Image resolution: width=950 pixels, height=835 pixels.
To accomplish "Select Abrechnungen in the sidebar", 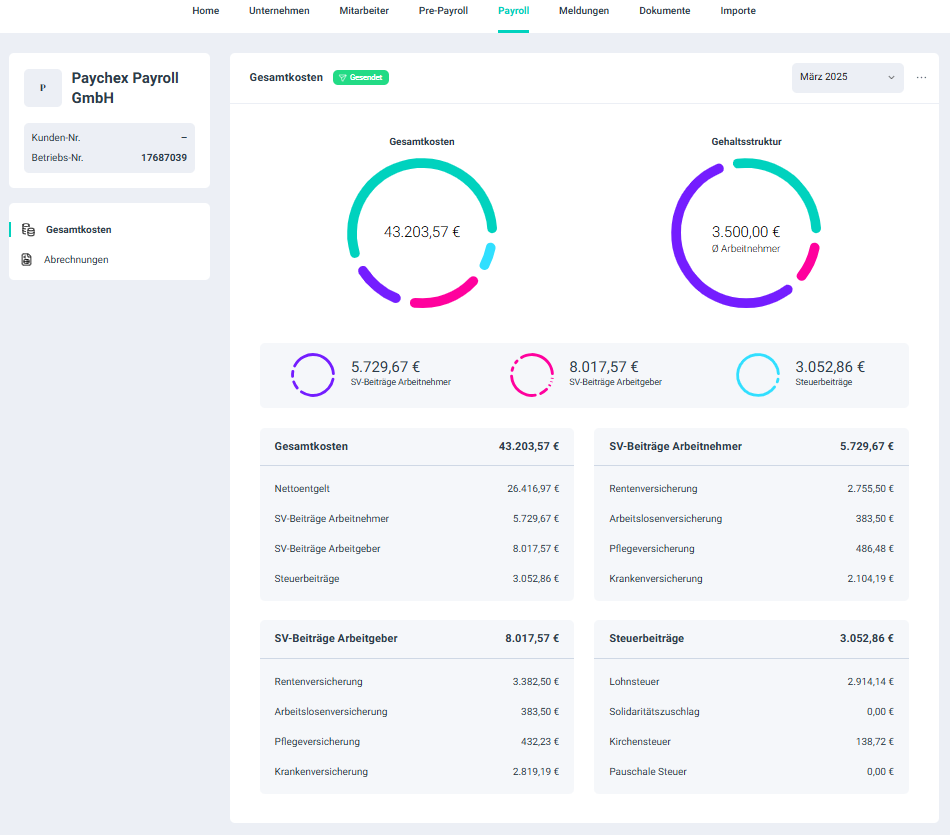I will click(x=76, y=260).
